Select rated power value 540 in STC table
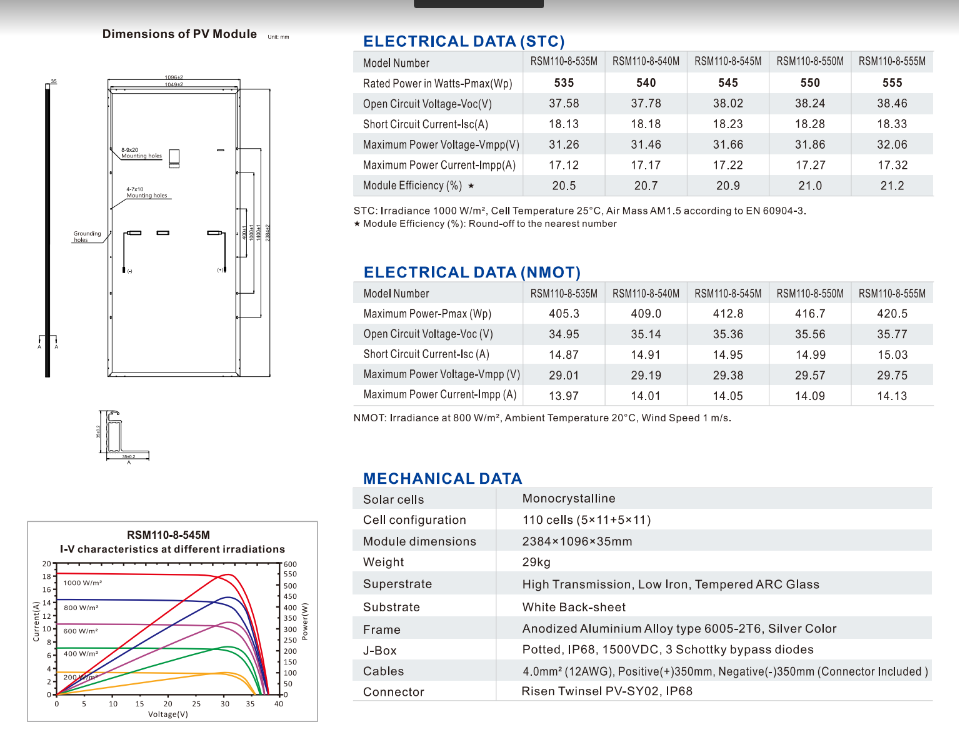 646,83
